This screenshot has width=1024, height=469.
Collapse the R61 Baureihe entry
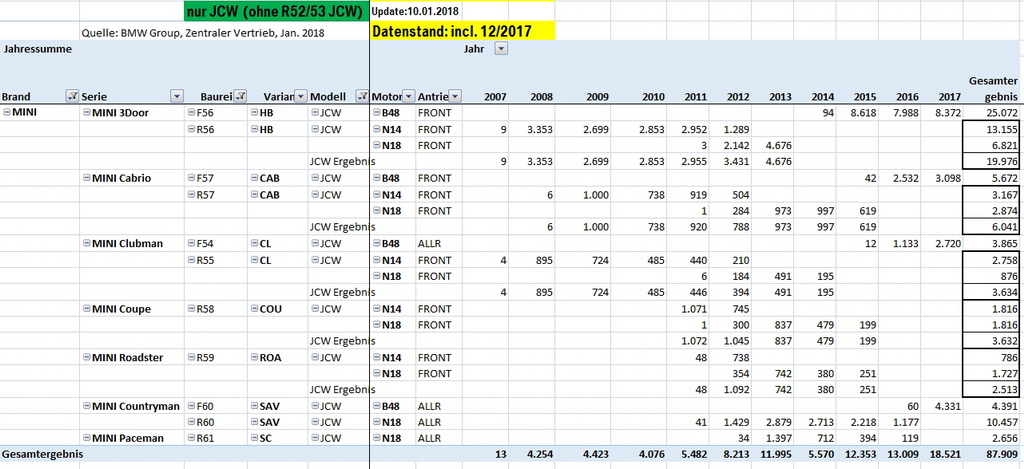[x=191, y=437]
